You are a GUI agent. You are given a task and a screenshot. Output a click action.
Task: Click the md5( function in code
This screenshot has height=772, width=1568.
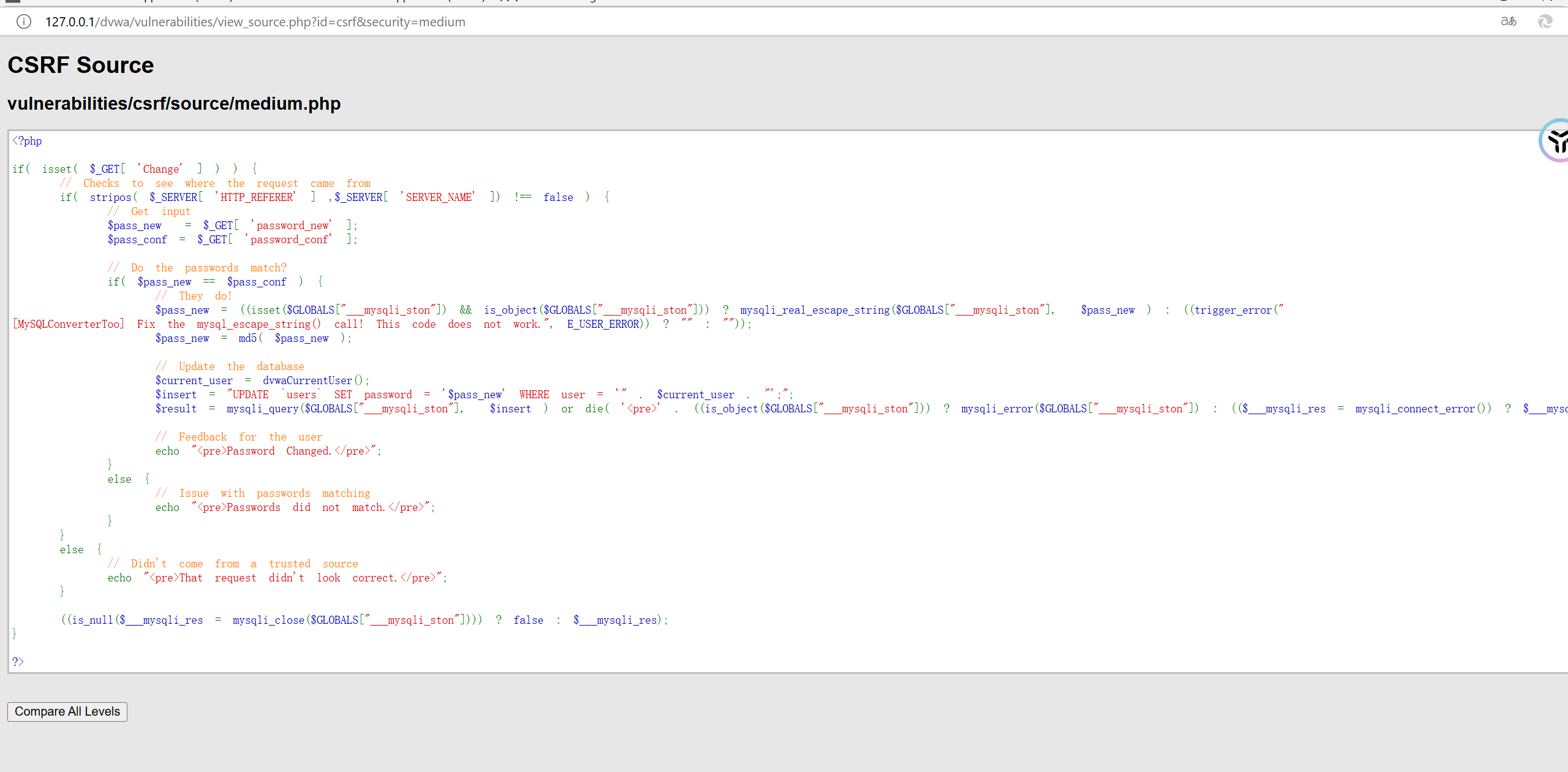pos(250,338)
